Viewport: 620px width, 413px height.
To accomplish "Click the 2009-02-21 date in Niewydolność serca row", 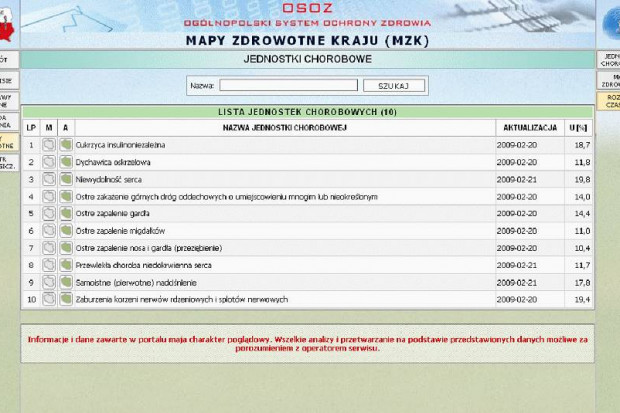I will click(x=517, y=180).
